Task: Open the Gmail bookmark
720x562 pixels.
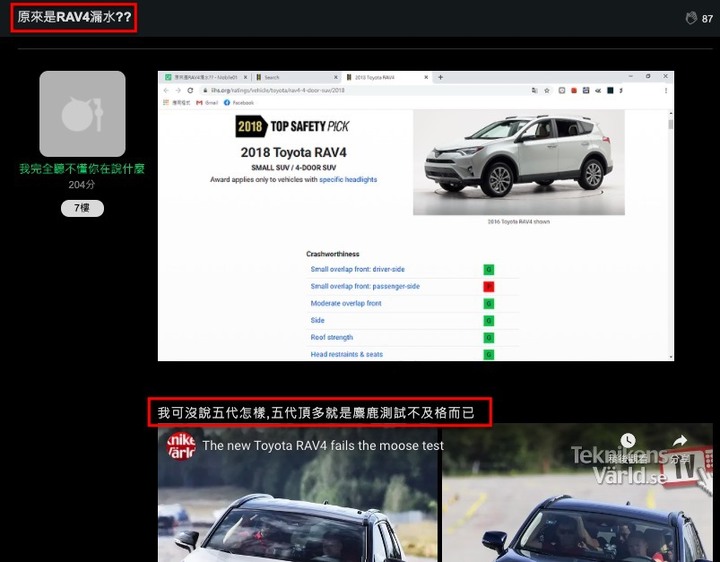Action: 207,103
